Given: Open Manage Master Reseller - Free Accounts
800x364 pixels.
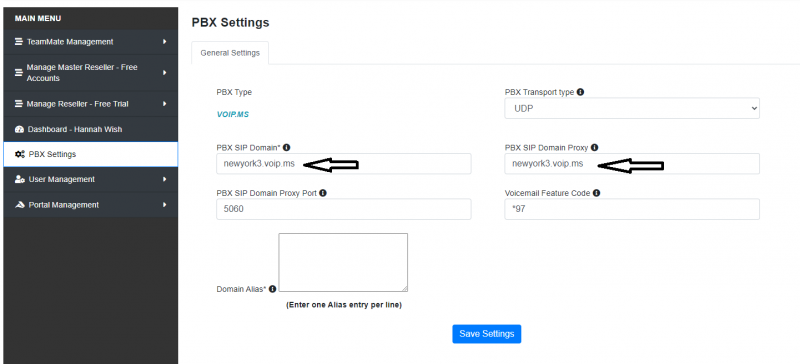Looking at the screenshot, I should pos(91,73).
